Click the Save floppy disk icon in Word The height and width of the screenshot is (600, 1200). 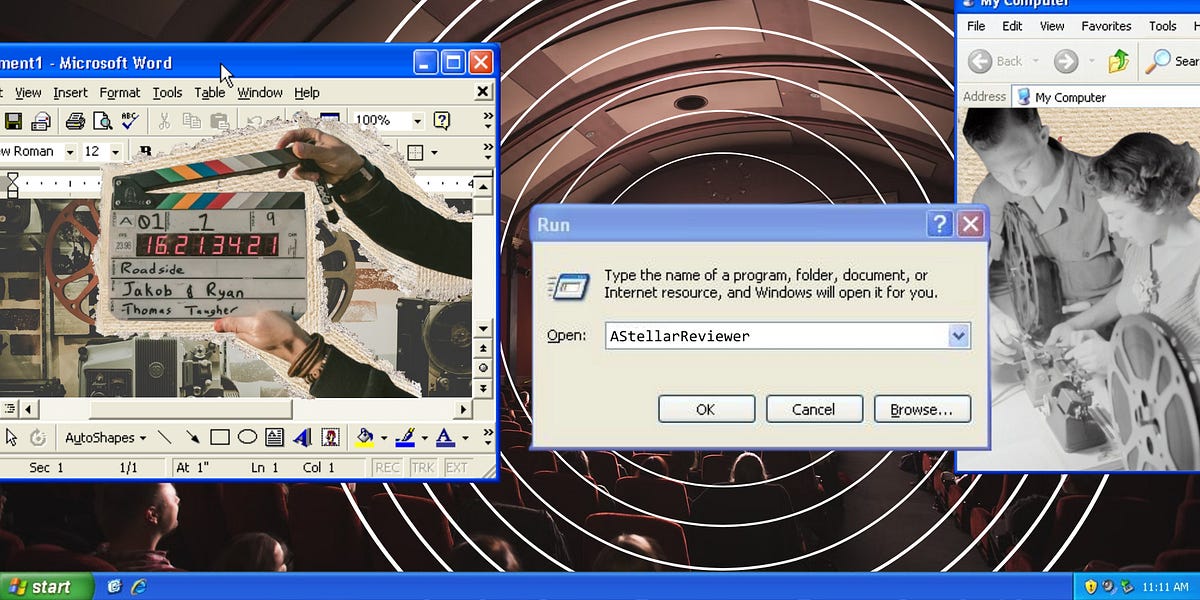coord(13,121)
